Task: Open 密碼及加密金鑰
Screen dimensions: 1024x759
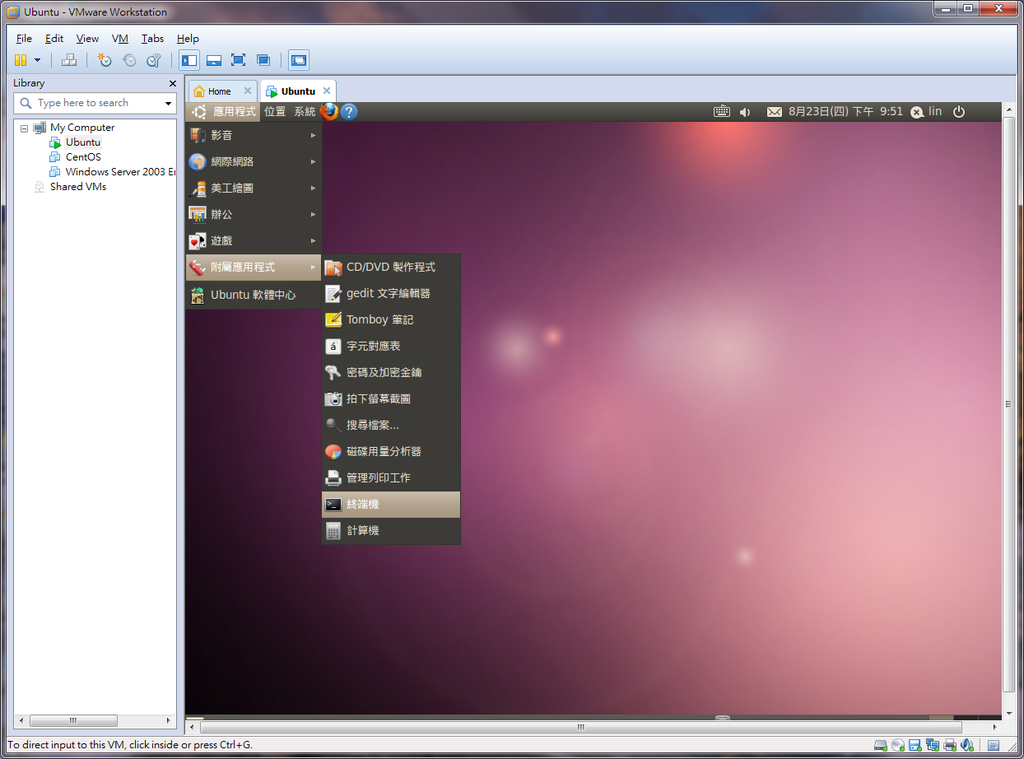Action: (x=391, y=372)
